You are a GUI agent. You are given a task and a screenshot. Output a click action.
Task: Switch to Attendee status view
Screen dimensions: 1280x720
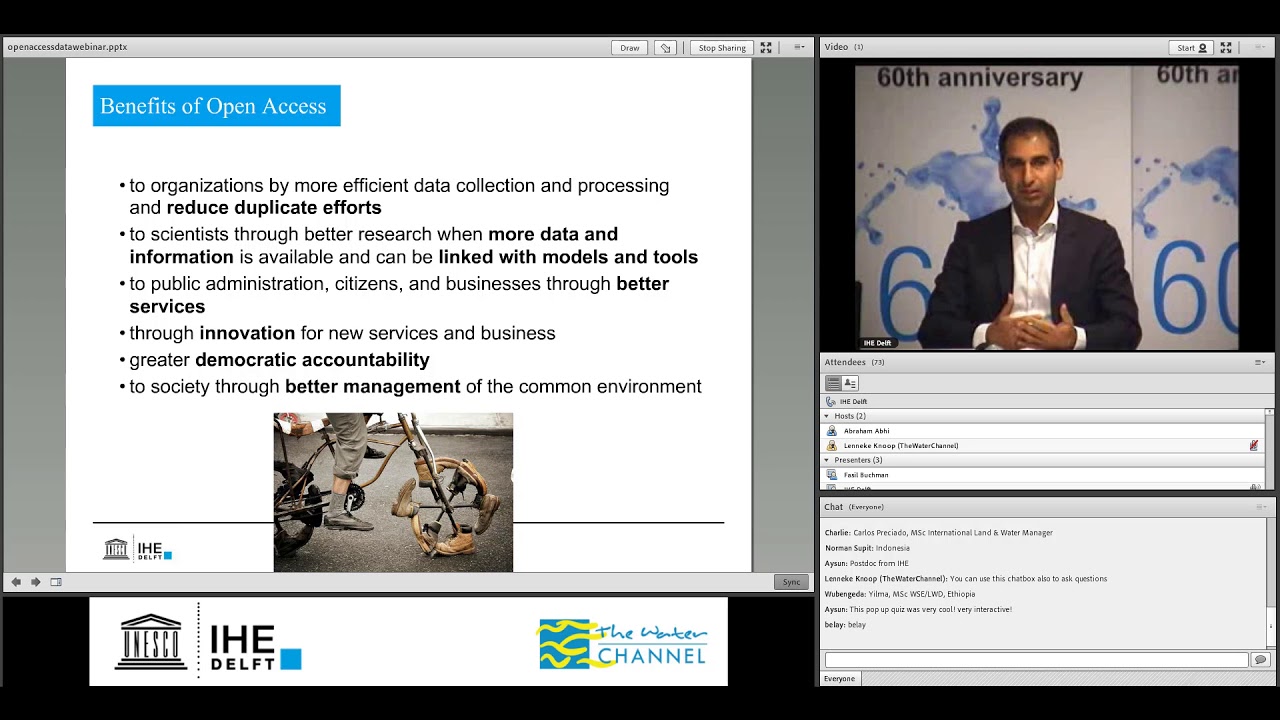[850, 383]
